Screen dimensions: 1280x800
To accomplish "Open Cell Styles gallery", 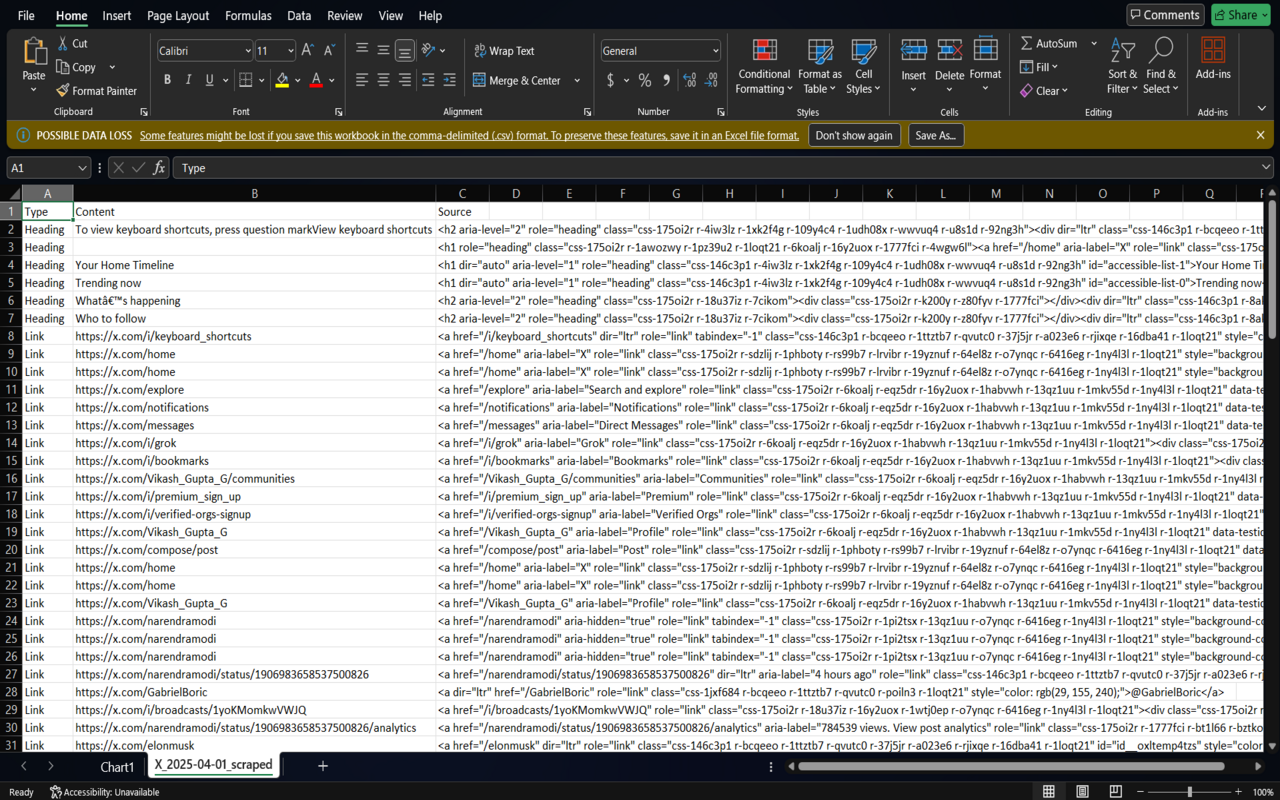I will pyautogui.click(x=864, y=67).
